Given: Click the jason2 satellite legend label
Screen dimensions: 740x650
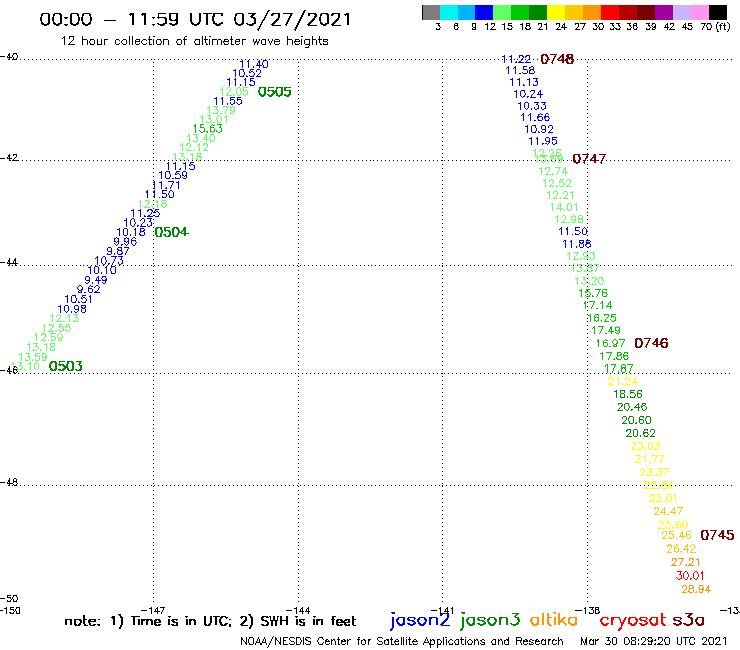Looking at the screenshot, I should pyautogui.click(x=420, y=620).
